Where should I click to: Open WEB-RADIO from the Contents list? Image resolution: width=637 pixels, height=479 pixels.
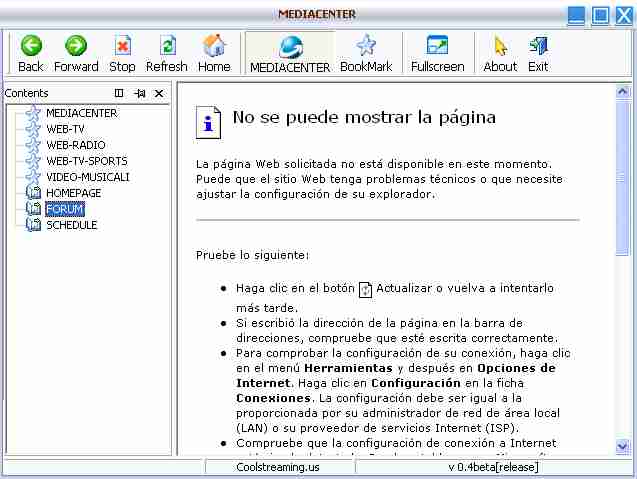[75, 145]
